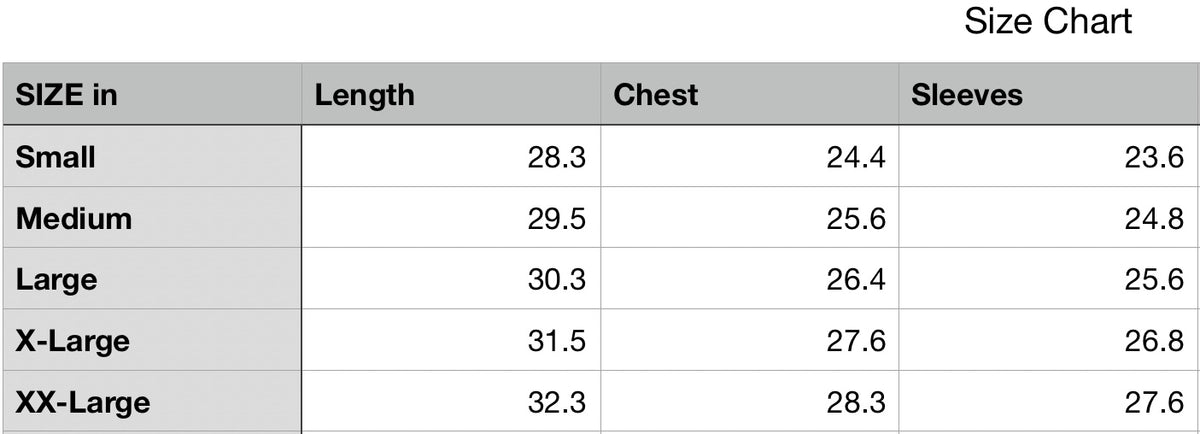Select Large chest cell 26.4
Image resolution: width=1200 pixels, height=434 pixels.
click(x=855, y=279)
